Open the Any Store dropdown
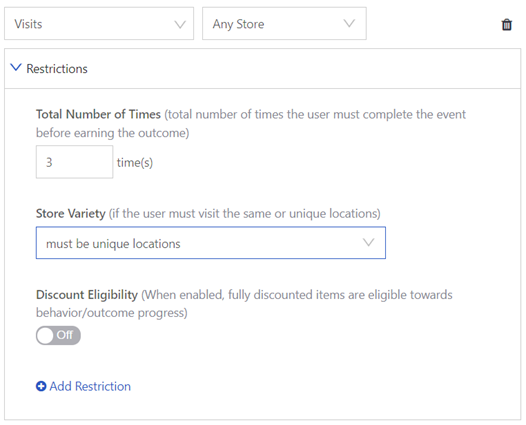 (x=284, y=24)
